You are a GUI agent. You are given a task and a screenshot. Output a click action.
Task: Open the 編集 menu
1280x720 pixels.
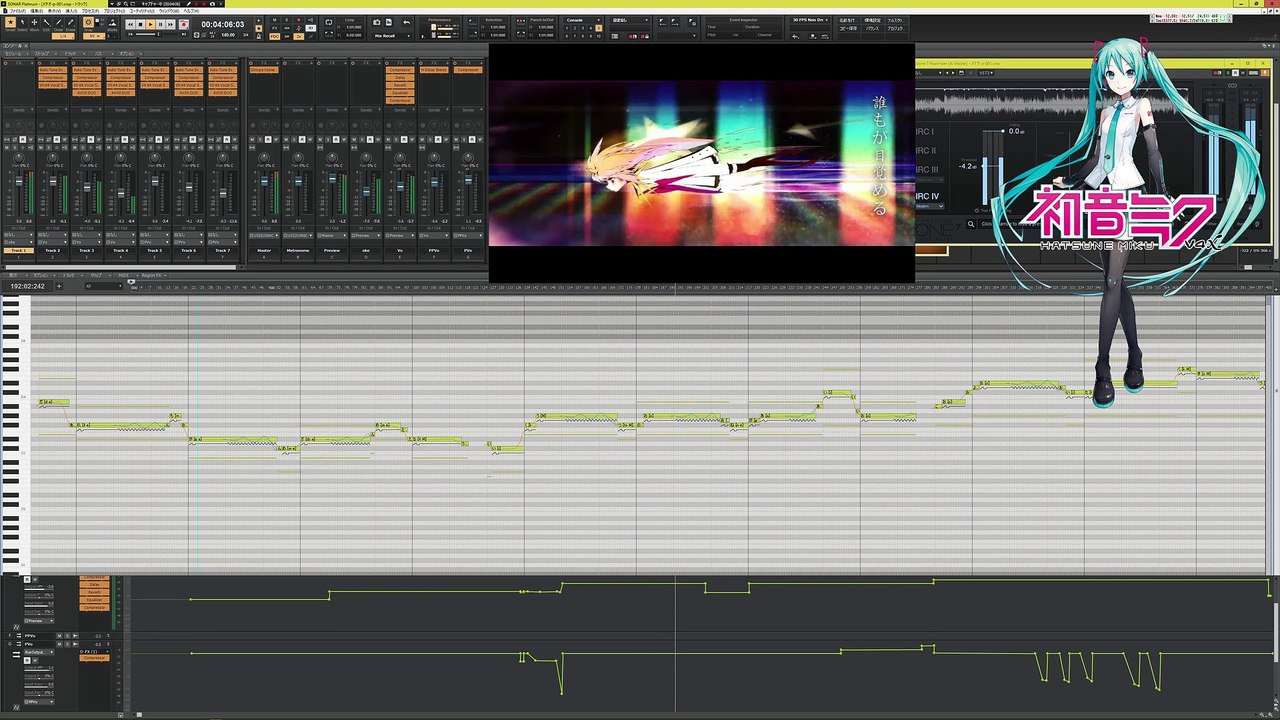point(39,11)
